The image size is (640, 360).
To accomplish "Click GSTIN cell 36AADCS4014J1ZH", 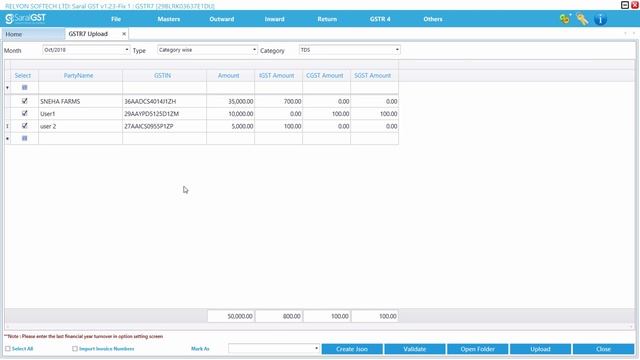I will click(164, 101).
